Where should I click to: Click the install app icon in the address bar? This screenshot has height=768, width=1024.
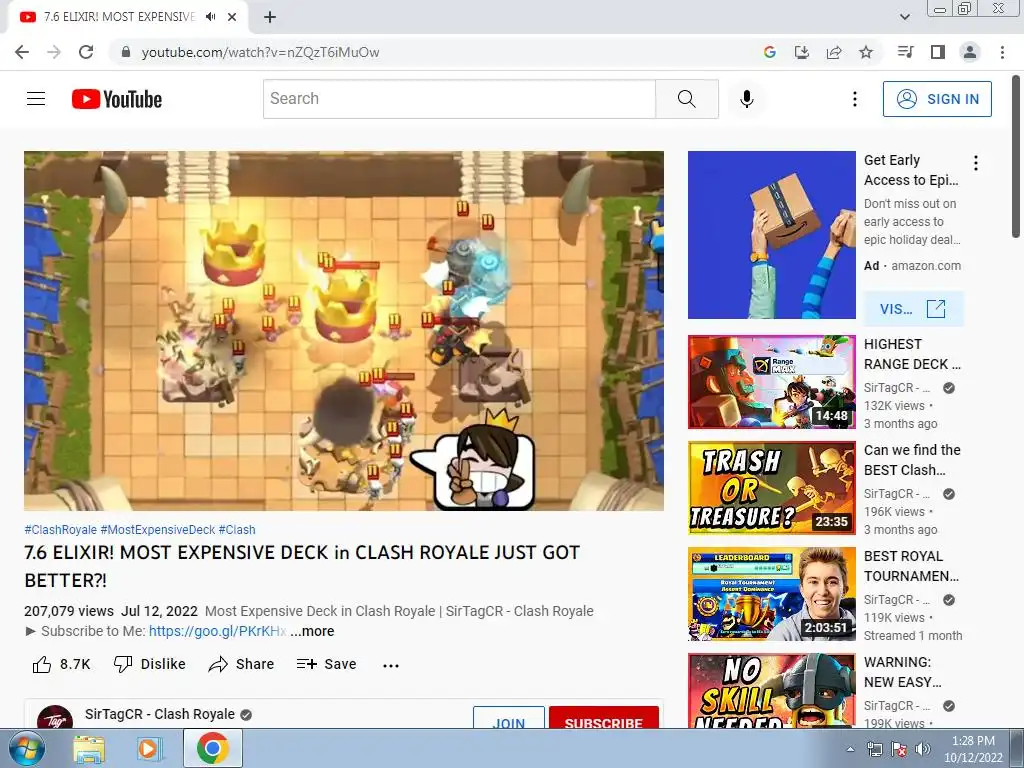click(801, 52)
